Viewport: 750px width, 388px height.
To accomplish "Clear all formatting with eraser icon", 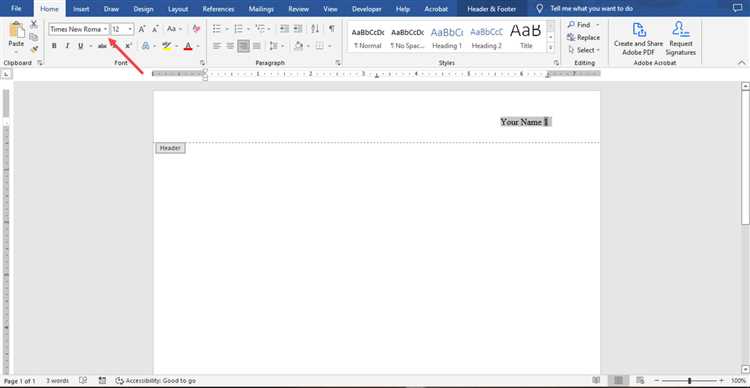I will click(196, 29).
